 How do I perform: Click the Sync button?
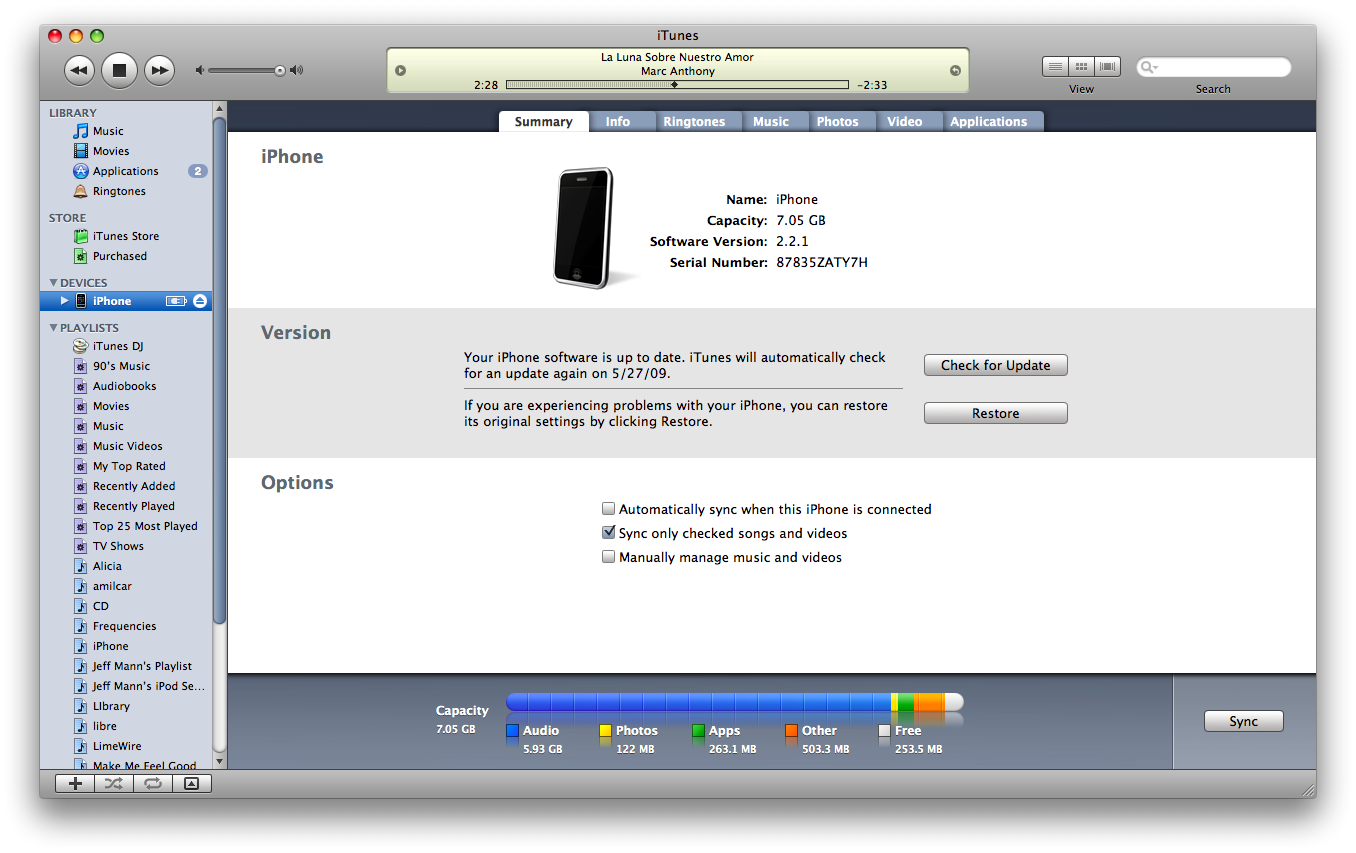pyautogui.click(x=1244, y=721)
